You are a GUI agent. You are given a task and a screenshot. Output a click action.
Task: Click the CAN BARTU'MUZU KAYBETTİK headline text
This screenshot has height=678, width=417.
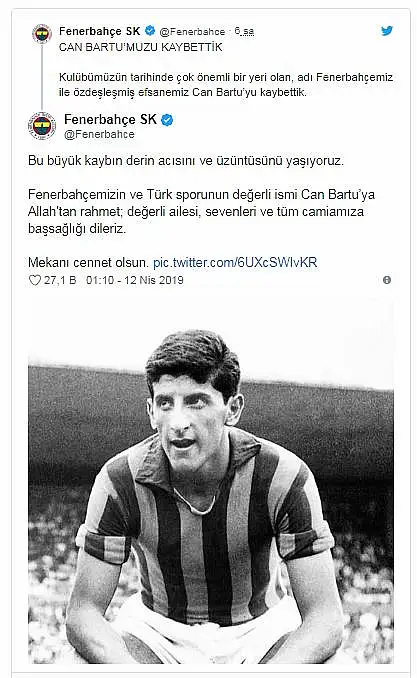pyautogui.click(x=141, y=47)
